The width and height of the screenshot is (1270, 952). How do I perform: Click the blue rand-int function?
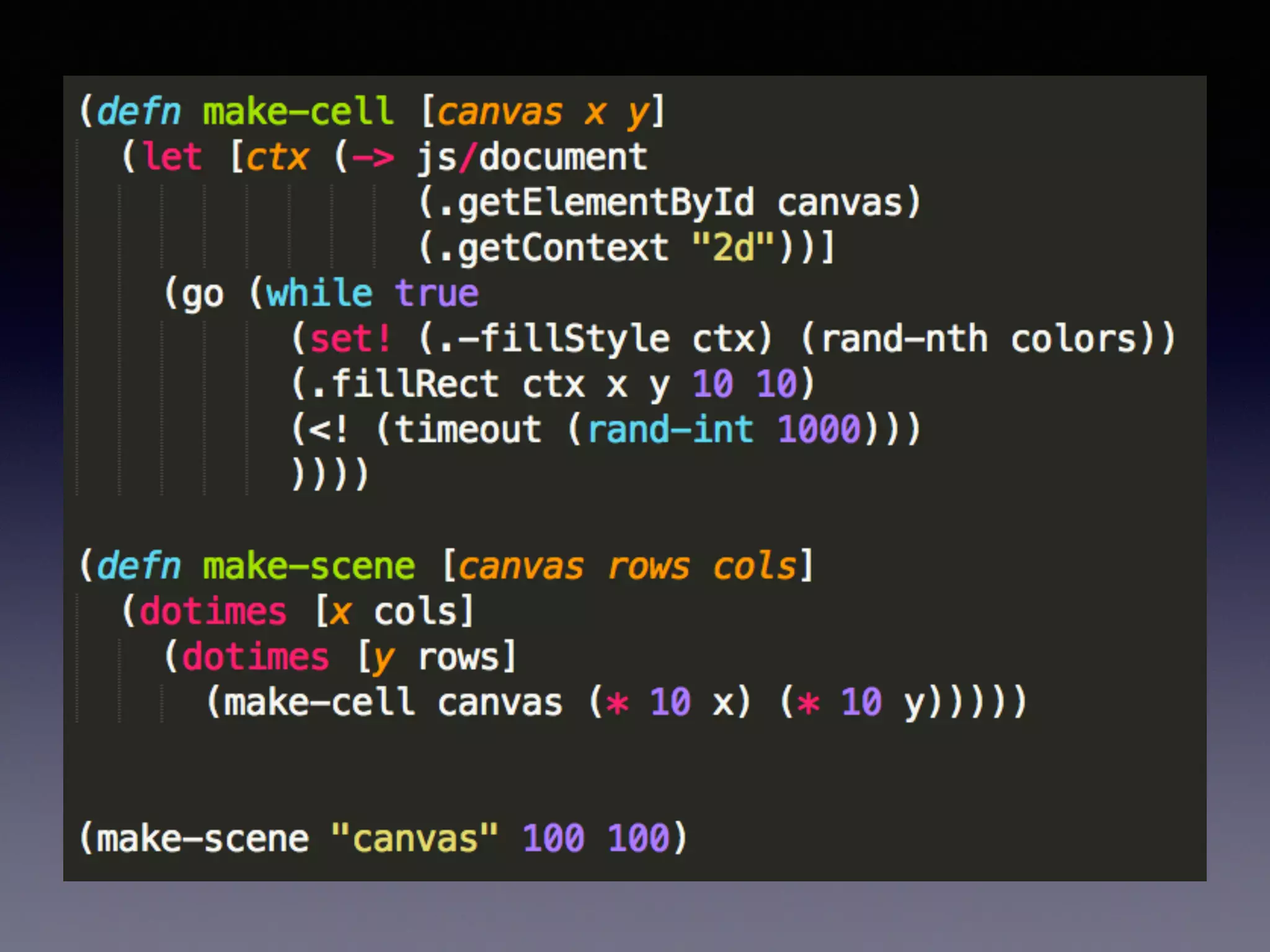[670, 430]
